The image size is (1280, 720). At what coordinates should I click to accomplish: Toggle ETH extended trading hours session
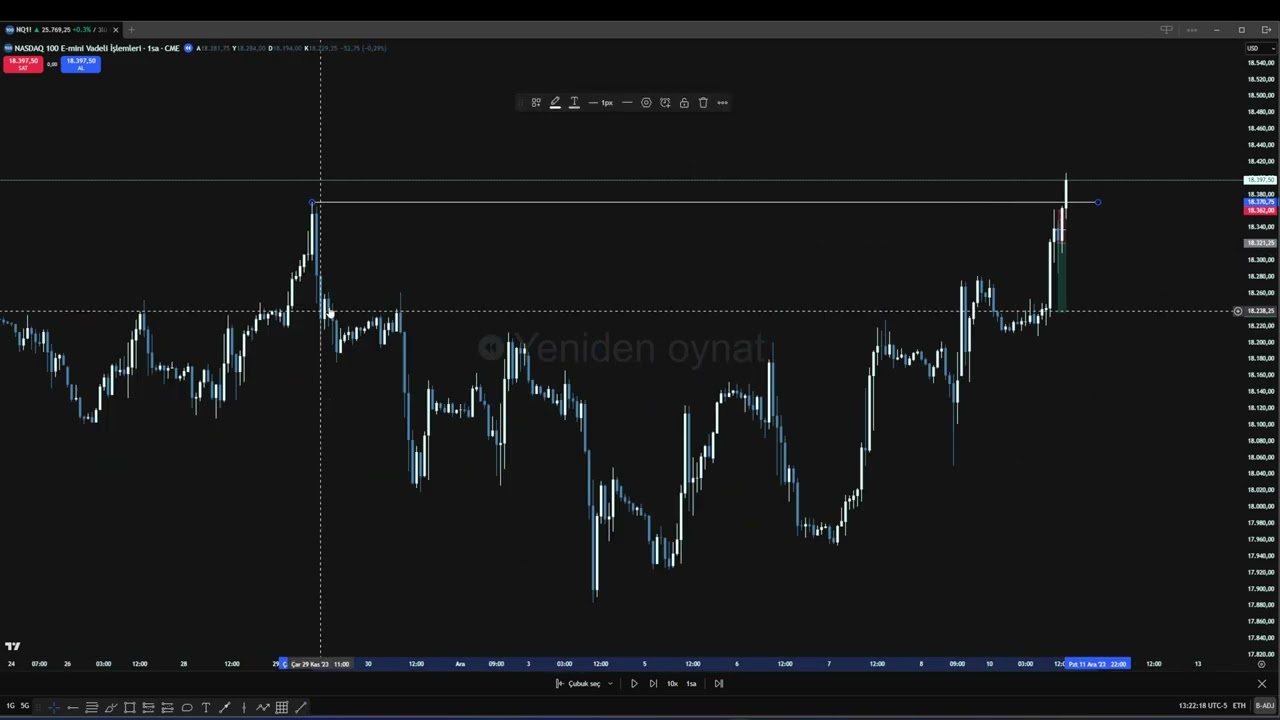click(1239, 706)
